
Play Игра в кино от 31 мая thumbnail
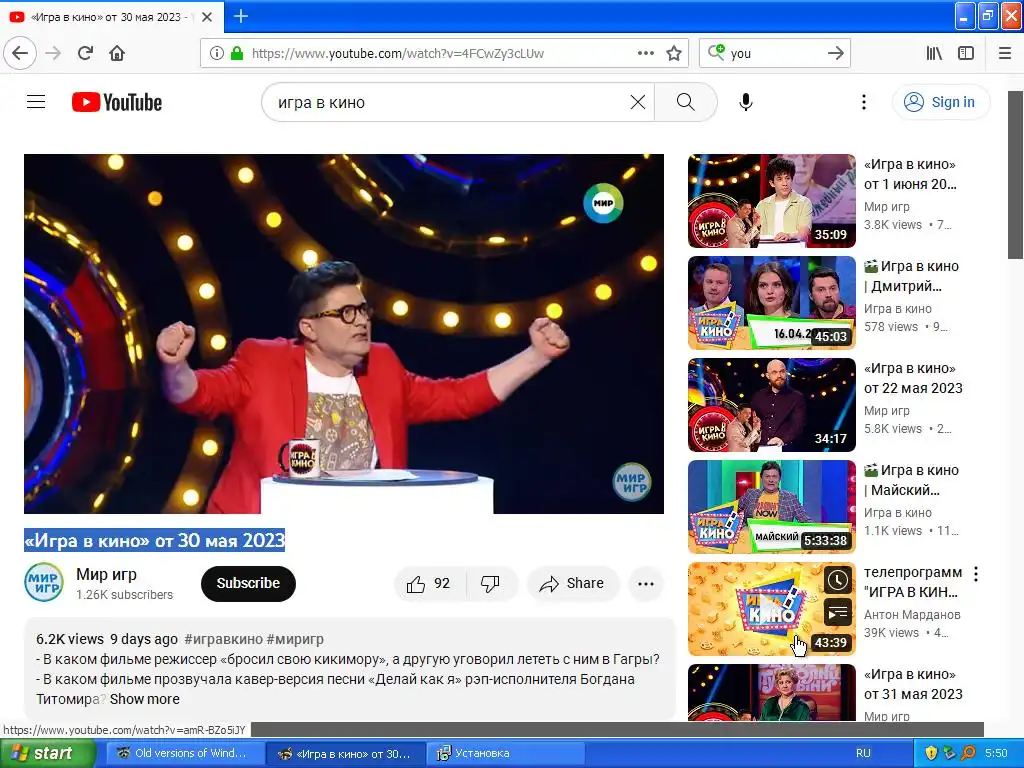pyautogui.click(x=771, y=692)
